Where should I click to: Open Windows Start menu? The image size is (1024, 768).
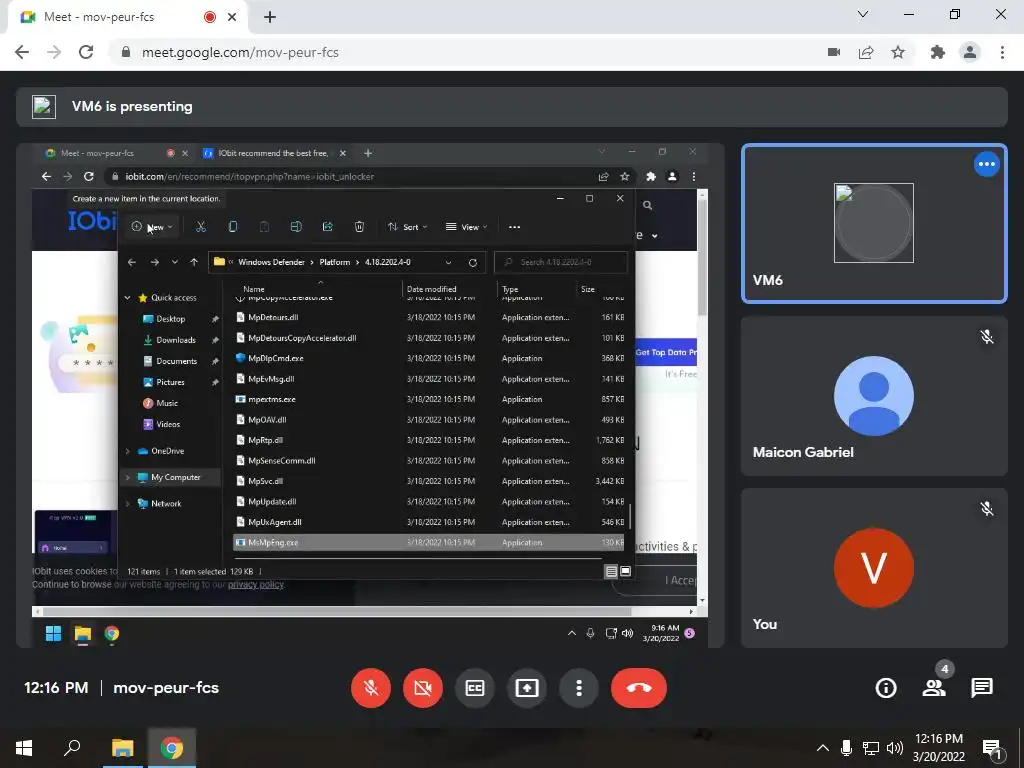(24, 748)
